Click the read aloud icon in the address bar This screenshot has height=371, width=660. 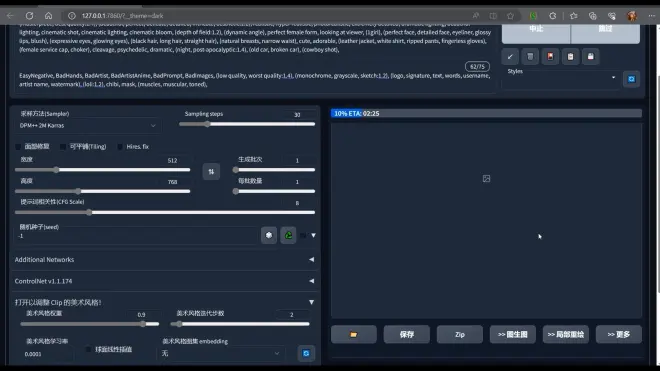(476, 16)
